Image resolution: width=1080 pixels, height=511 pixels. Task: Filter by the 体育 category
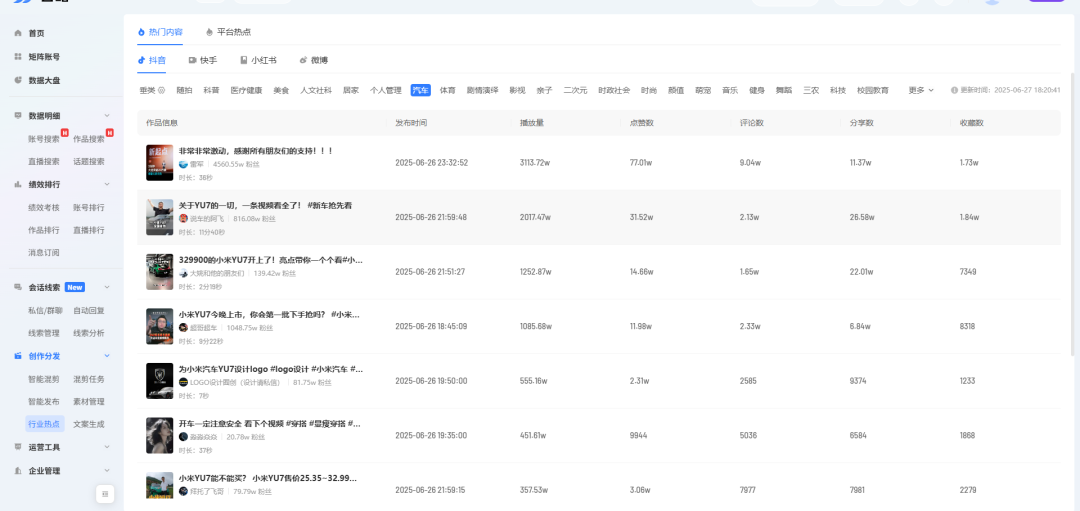(448, 90)
